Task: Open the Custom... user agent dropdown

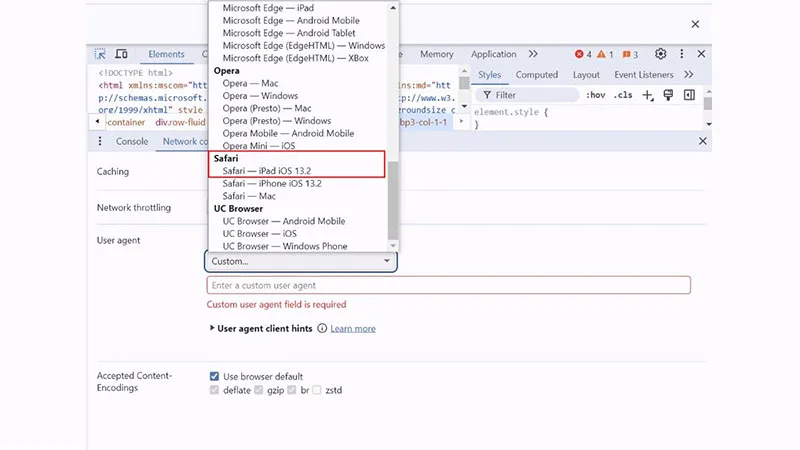Action: pos(301,261)
